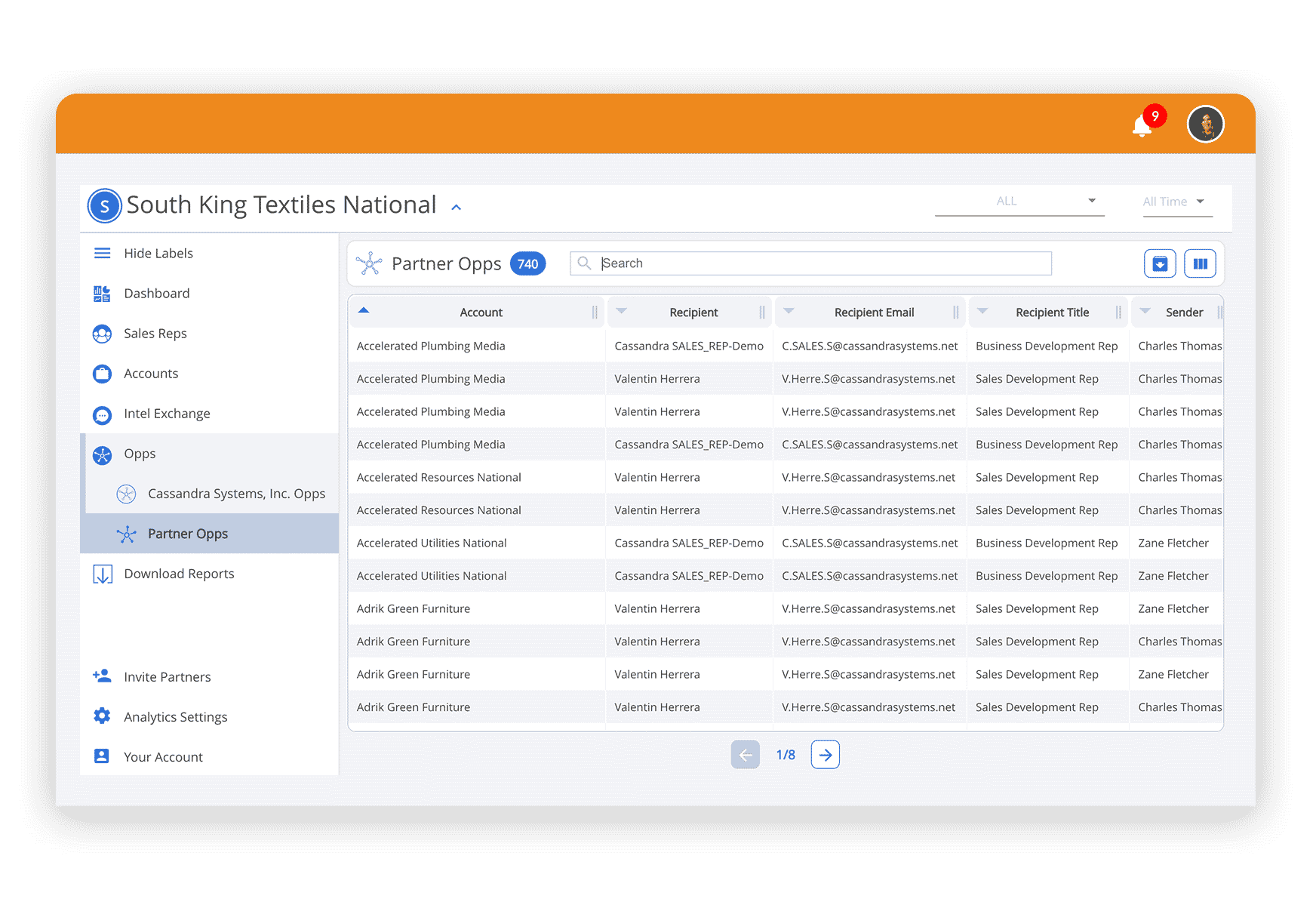Go to next page arrow
This screenshot has height=899, width=1316.
(x=825, y=754)
